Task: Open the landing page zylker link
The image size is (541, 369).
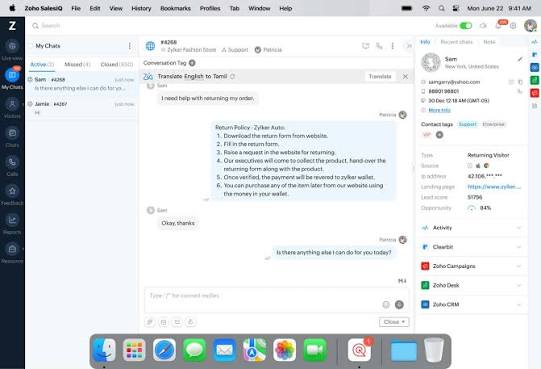Action: coord(494,187)
